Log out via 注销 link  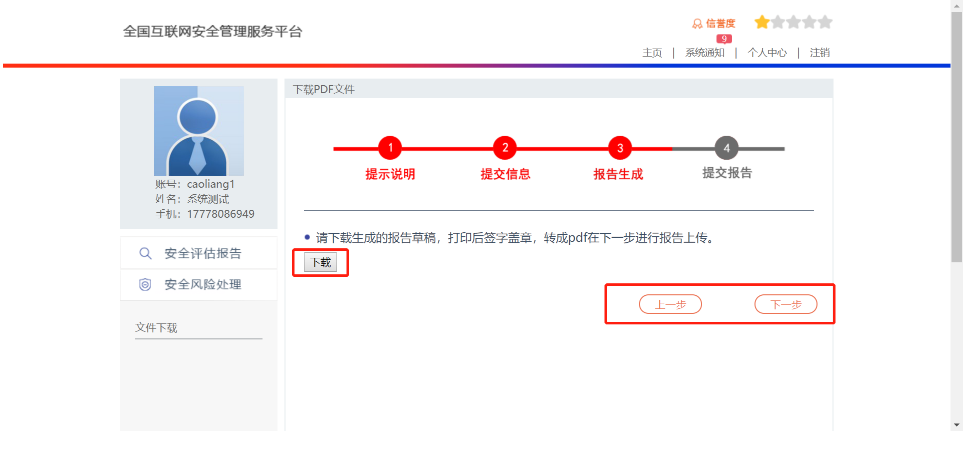pos(819,53)
